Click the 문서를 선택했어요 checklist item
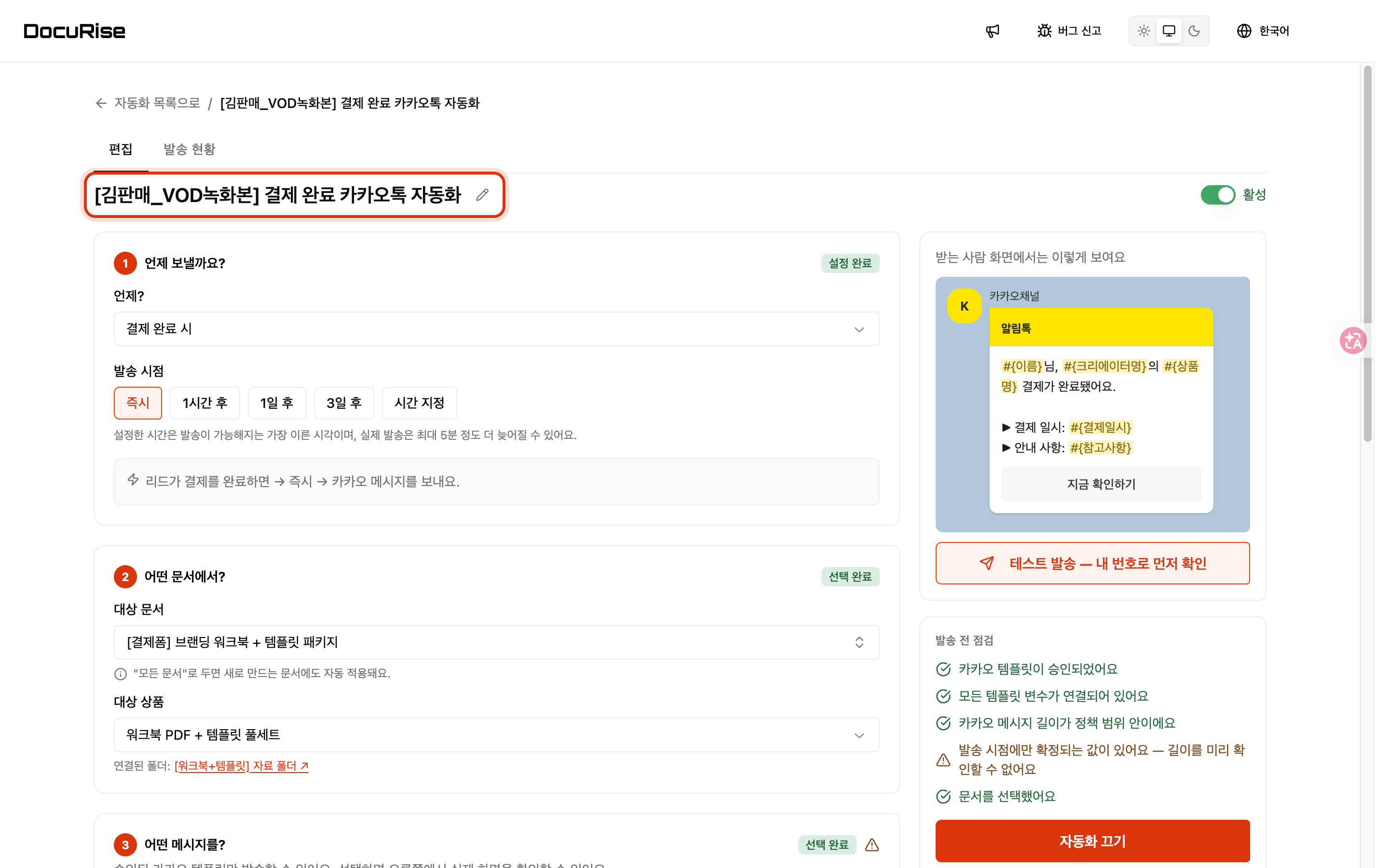Image resolution: width=1389 pixels, height=868 pixels. [x=1007, y=797]
